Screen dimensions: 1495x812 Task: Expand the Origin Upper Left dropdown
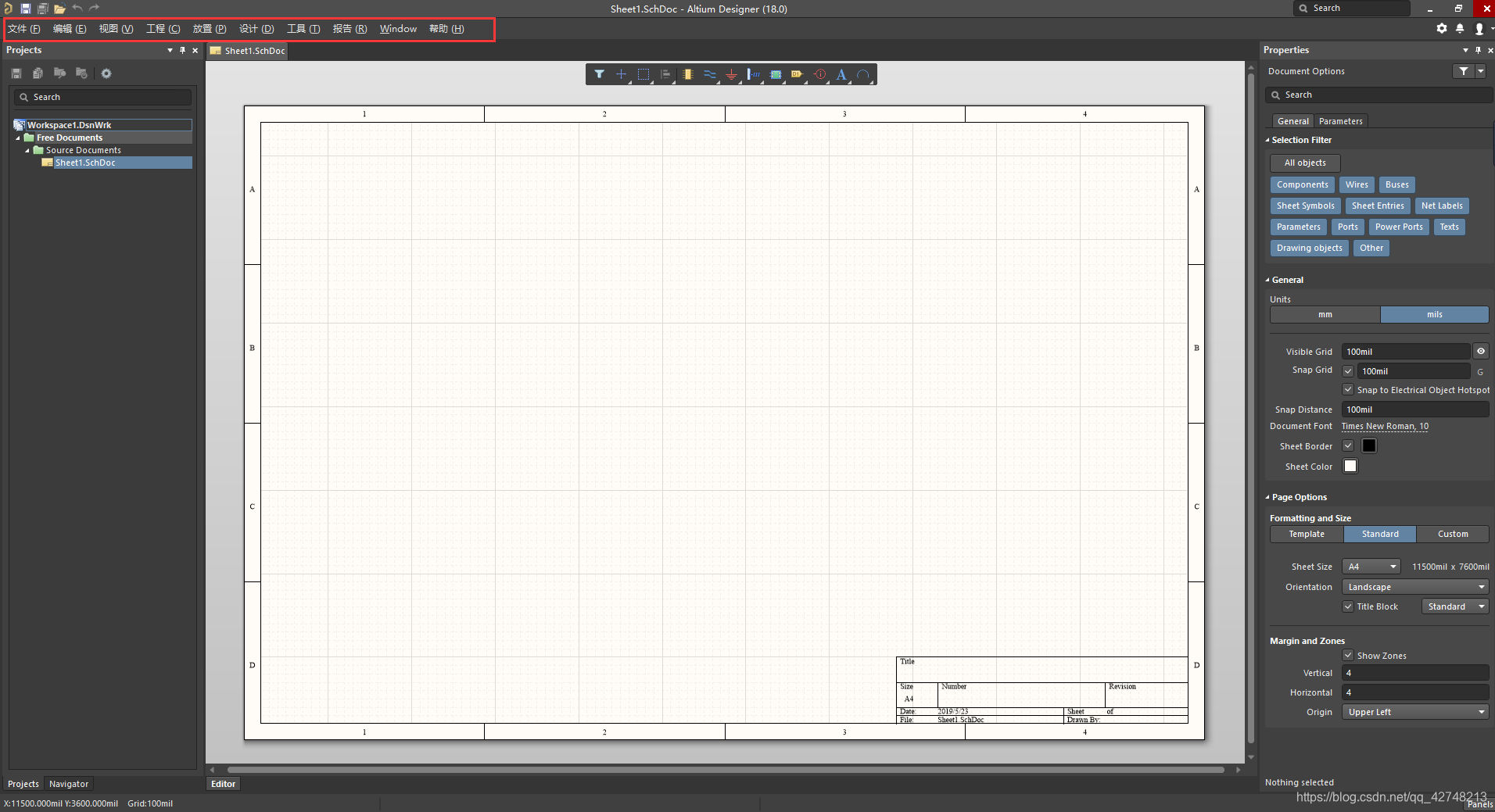pyautogui.click(x=1415, y=712)
